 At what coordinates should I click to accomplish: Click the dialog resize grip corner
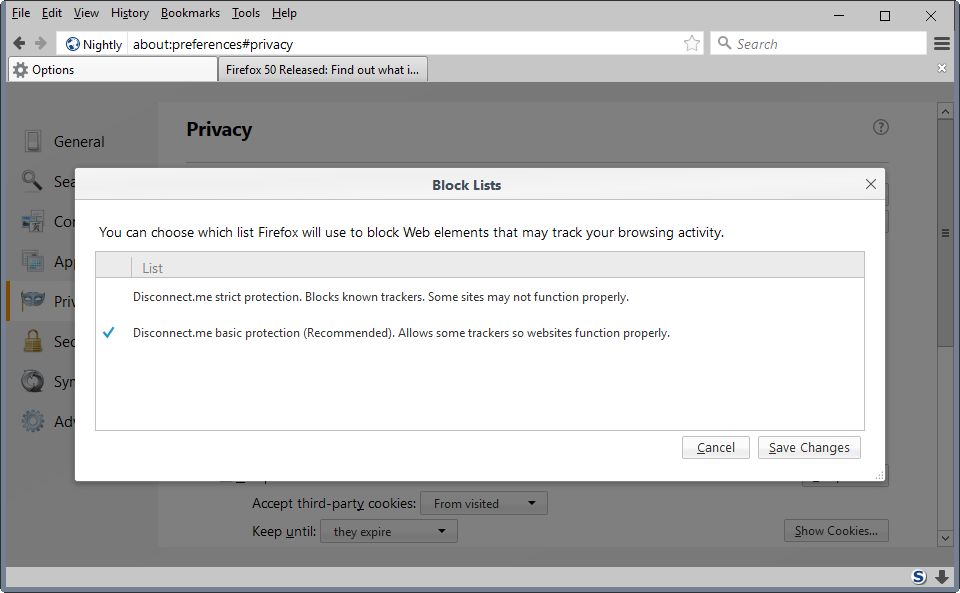click(880, 476)
